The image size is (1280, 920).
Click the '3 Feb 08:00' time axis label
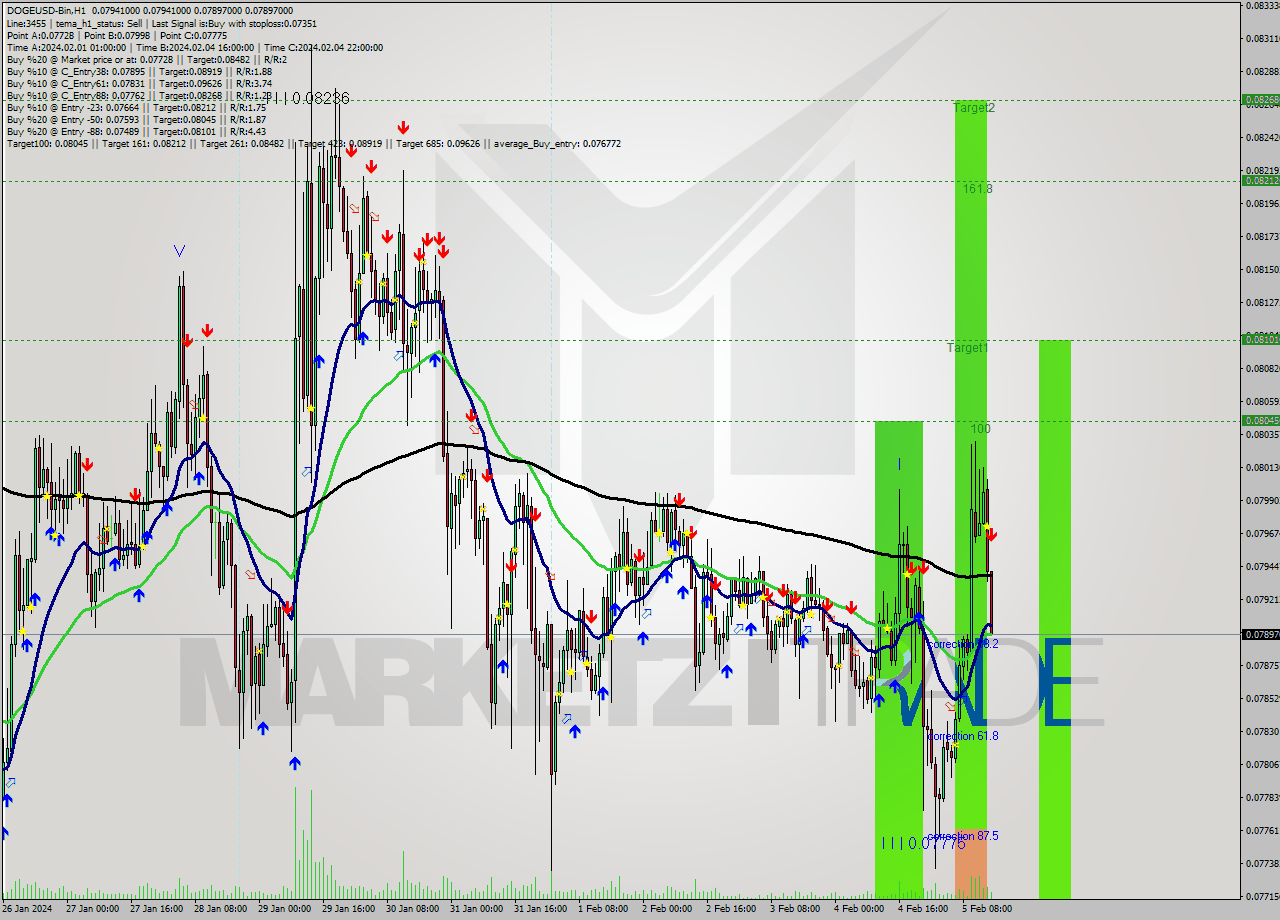tap(795, 908)
